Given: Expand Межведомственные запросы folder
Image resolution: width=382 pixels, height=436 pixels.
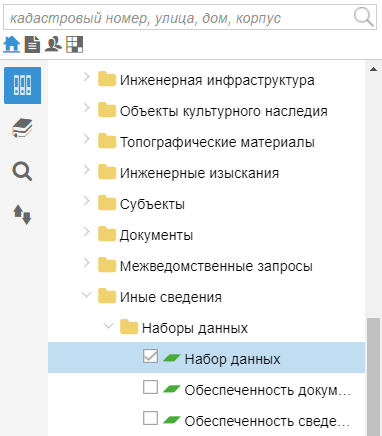Looking at the screenshot, I should pos(86,263).
